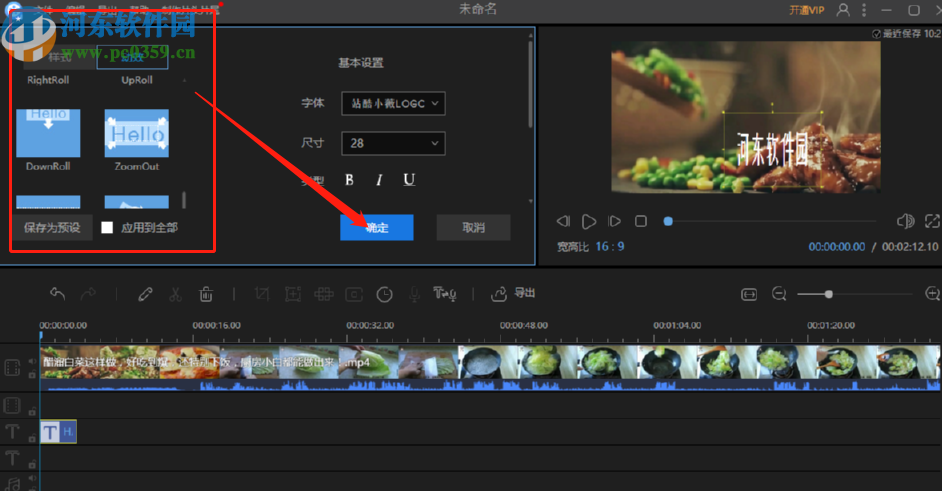Click the down arrow of the settings panel scrollbar

click(x=530, y=201)
